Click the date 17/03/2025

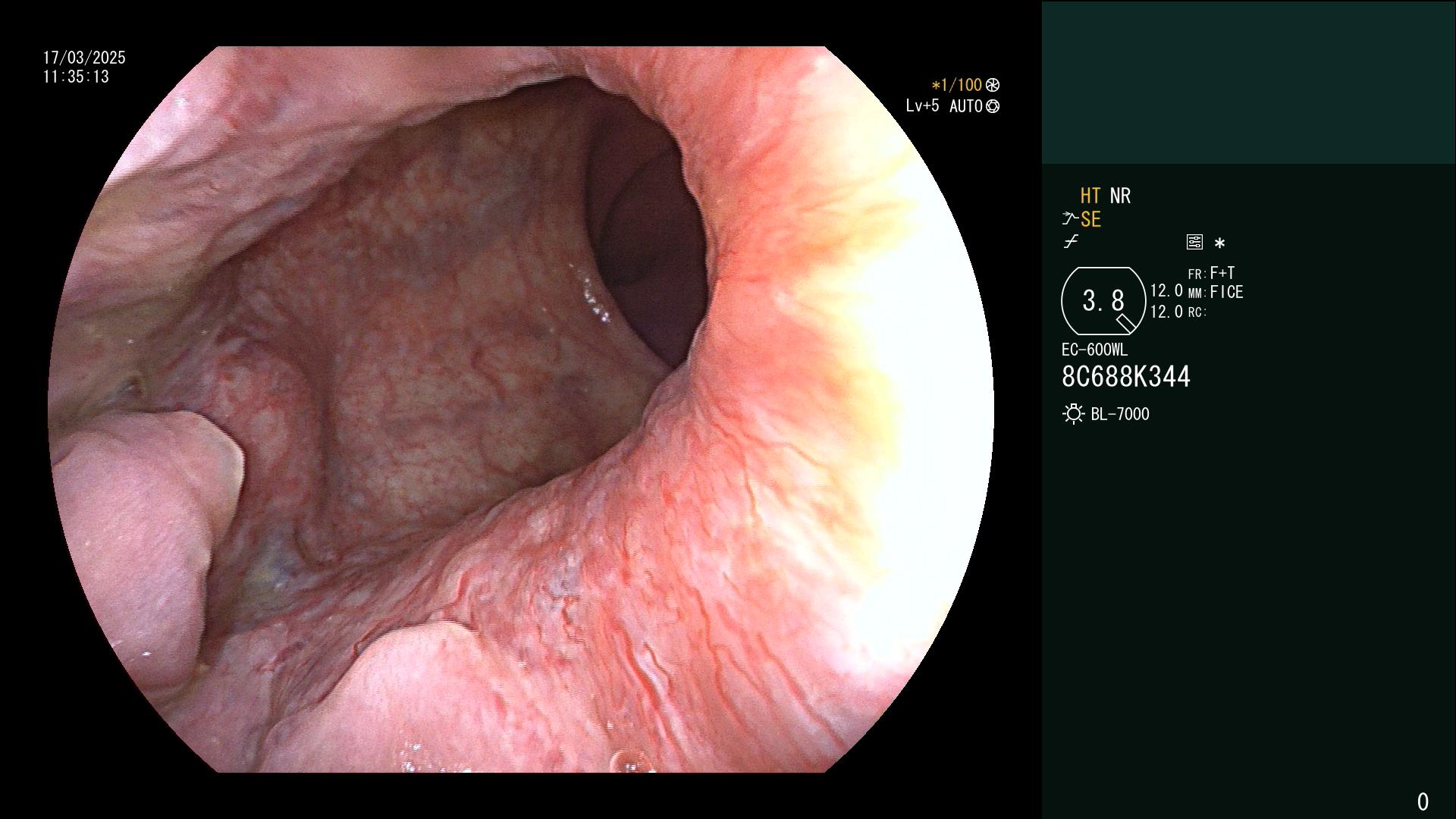84,58
